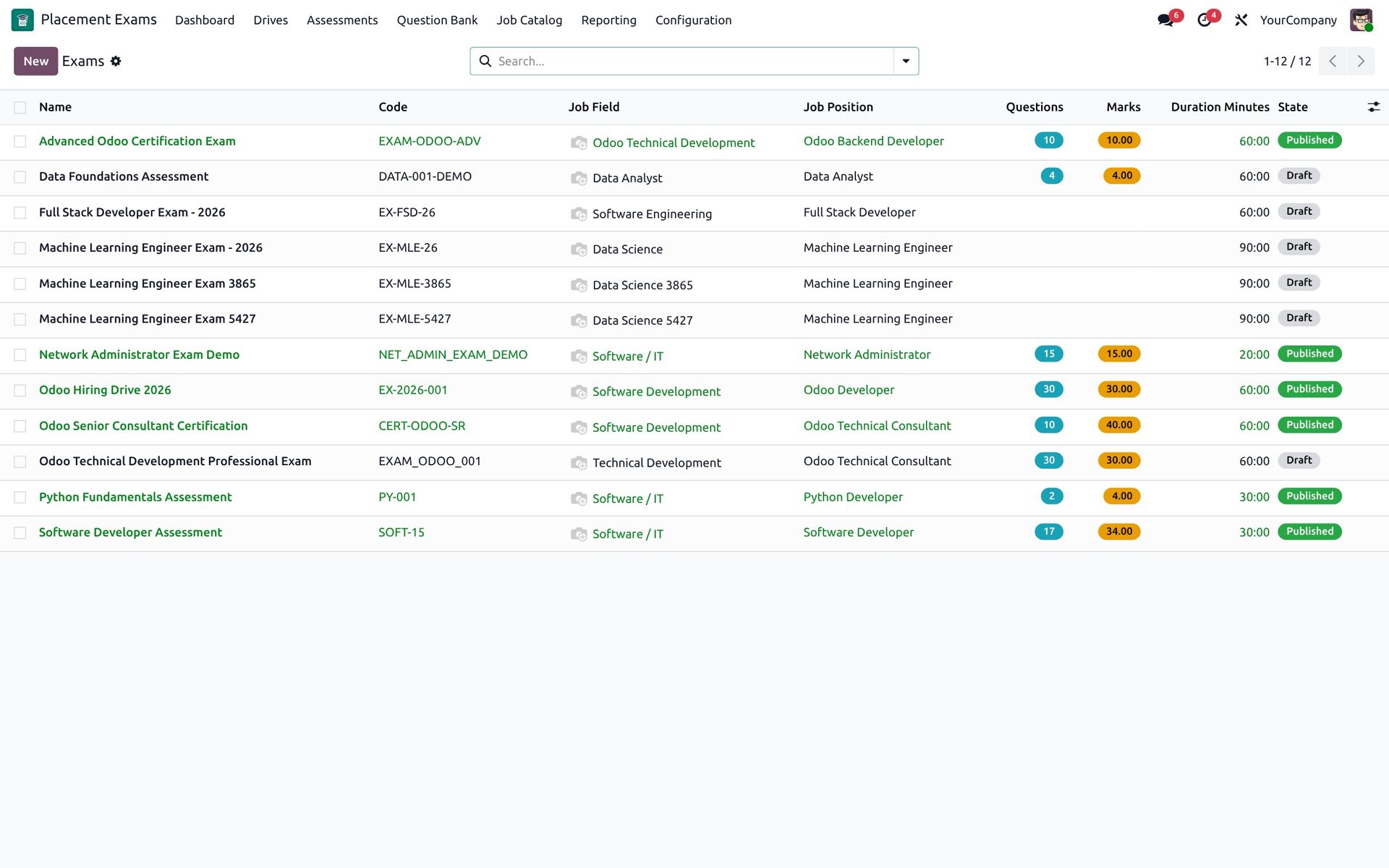Open the Question Bank menu
This screenshot has width=1389, height=868.
click(437, 20)
